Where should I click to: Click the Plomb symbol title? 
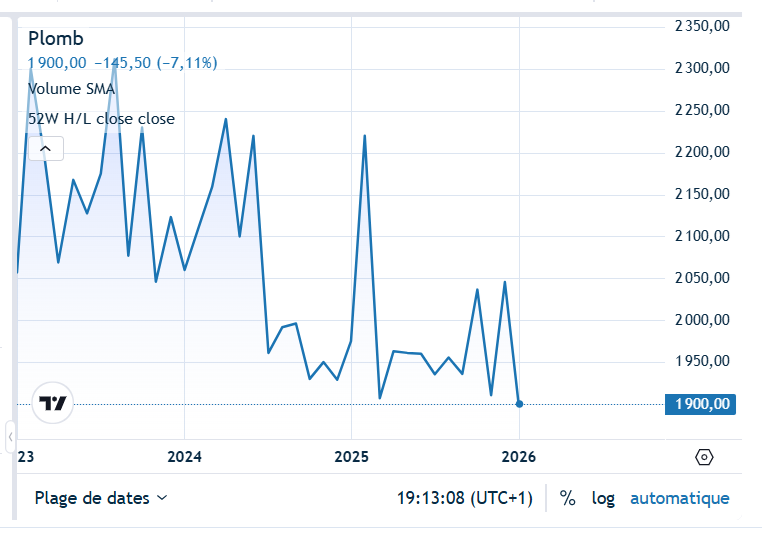point(56,38)
